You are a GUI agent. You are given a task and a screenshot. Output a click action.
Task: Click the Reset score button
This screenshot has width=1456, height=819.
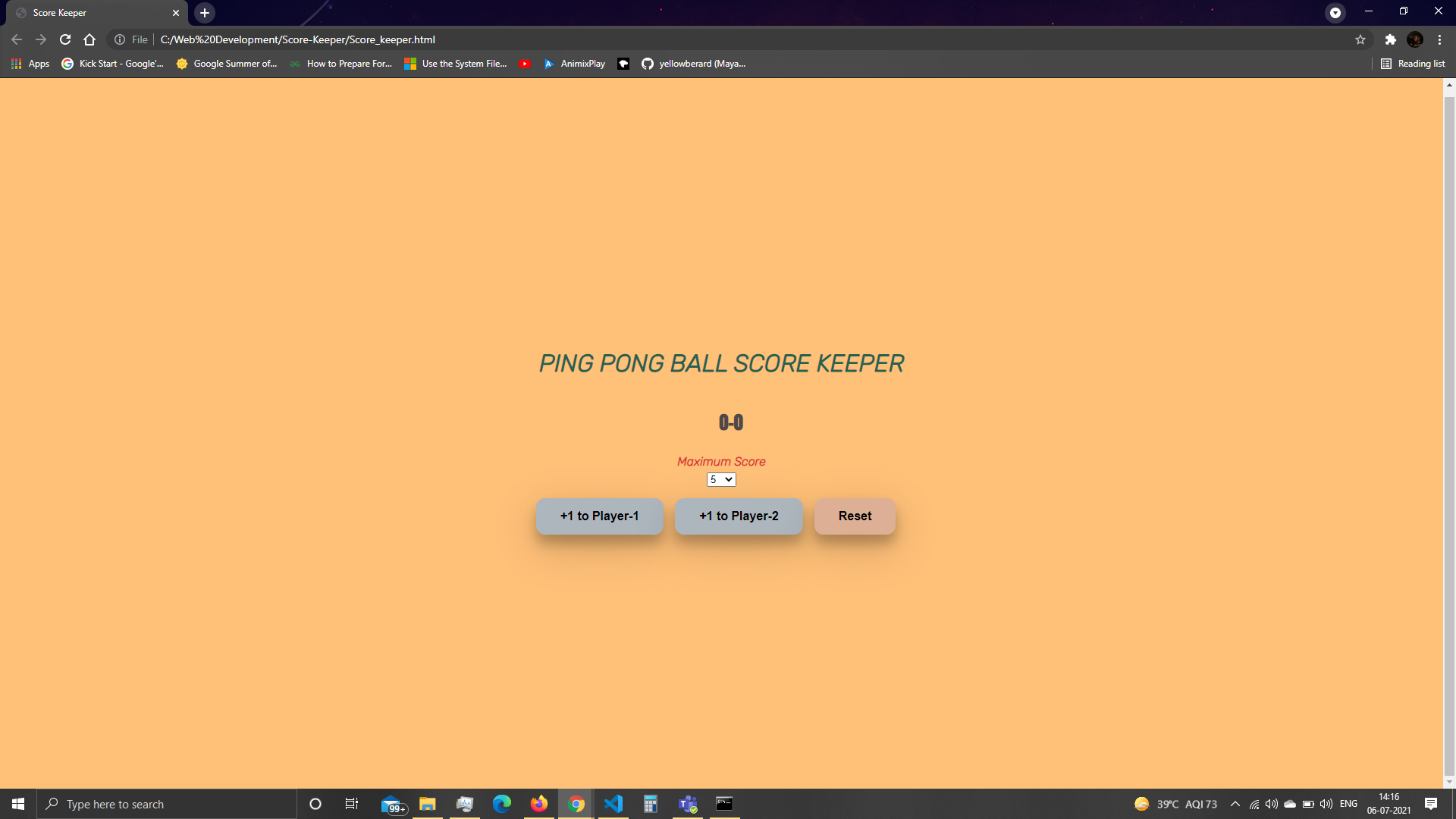[855, 516]
